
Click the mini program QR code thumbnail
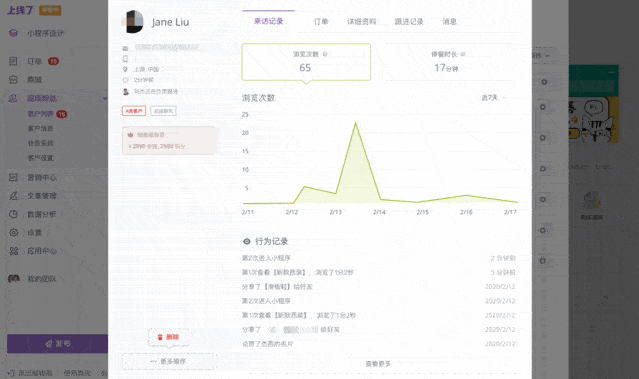[592, 200]
